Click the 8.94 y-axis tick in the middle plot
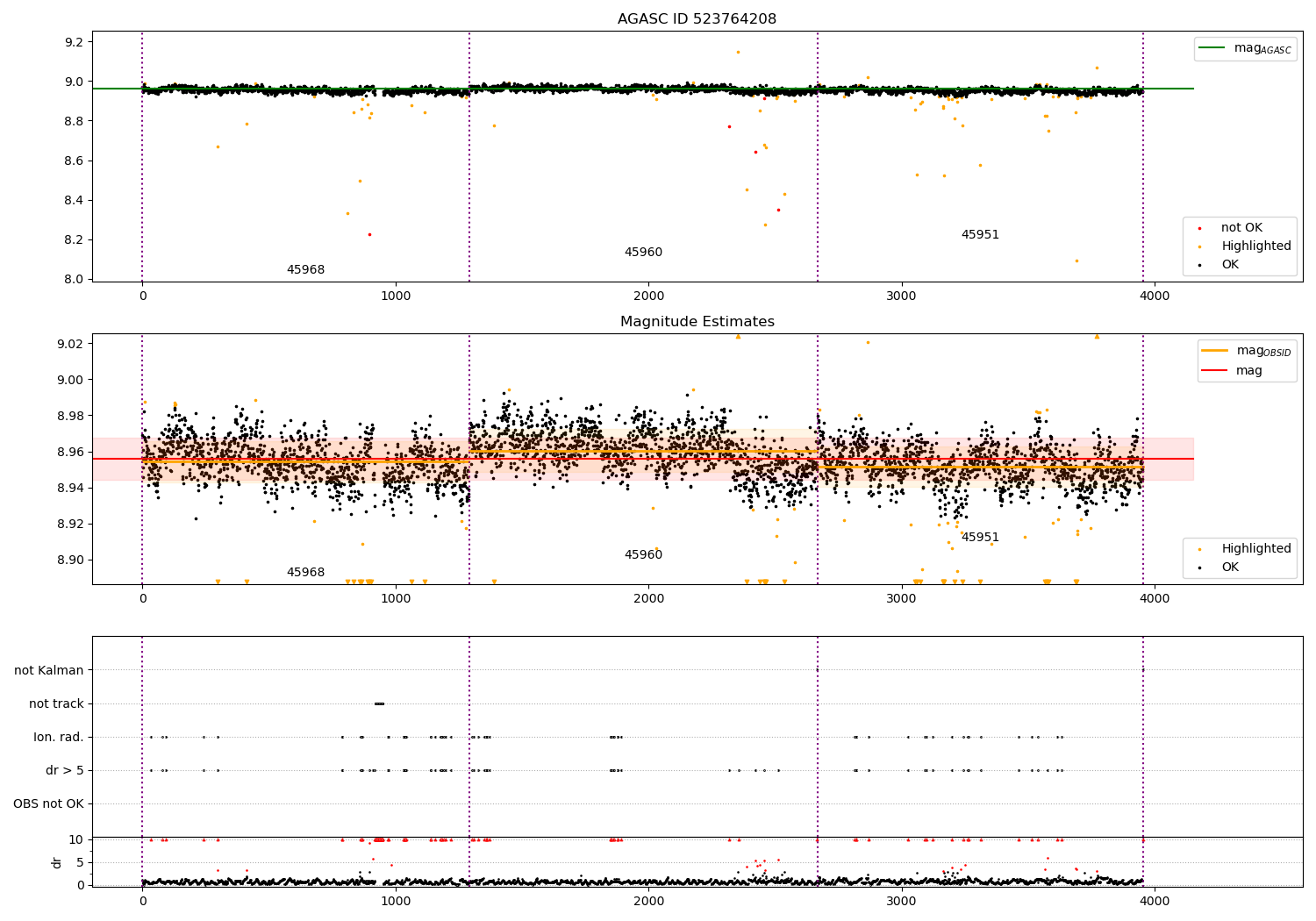Image resolution: width=1316 pixels, height=921 pixels. tap(70, 488)
